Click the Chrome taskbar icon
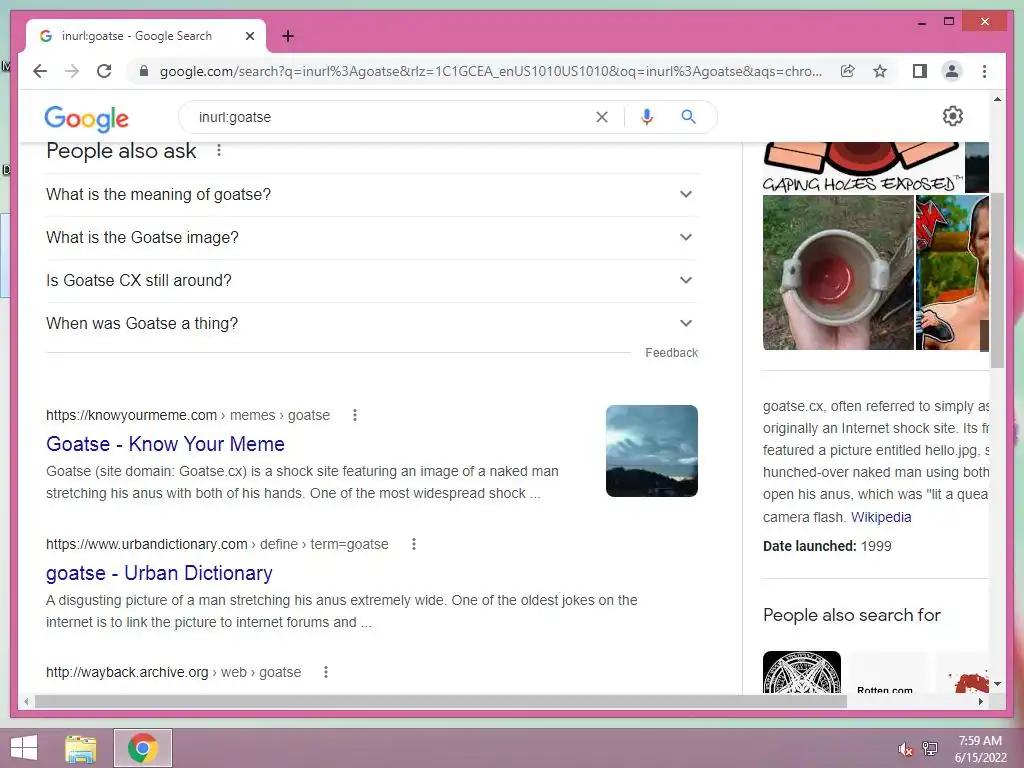1024x768 pixels. tap(143, 748)
